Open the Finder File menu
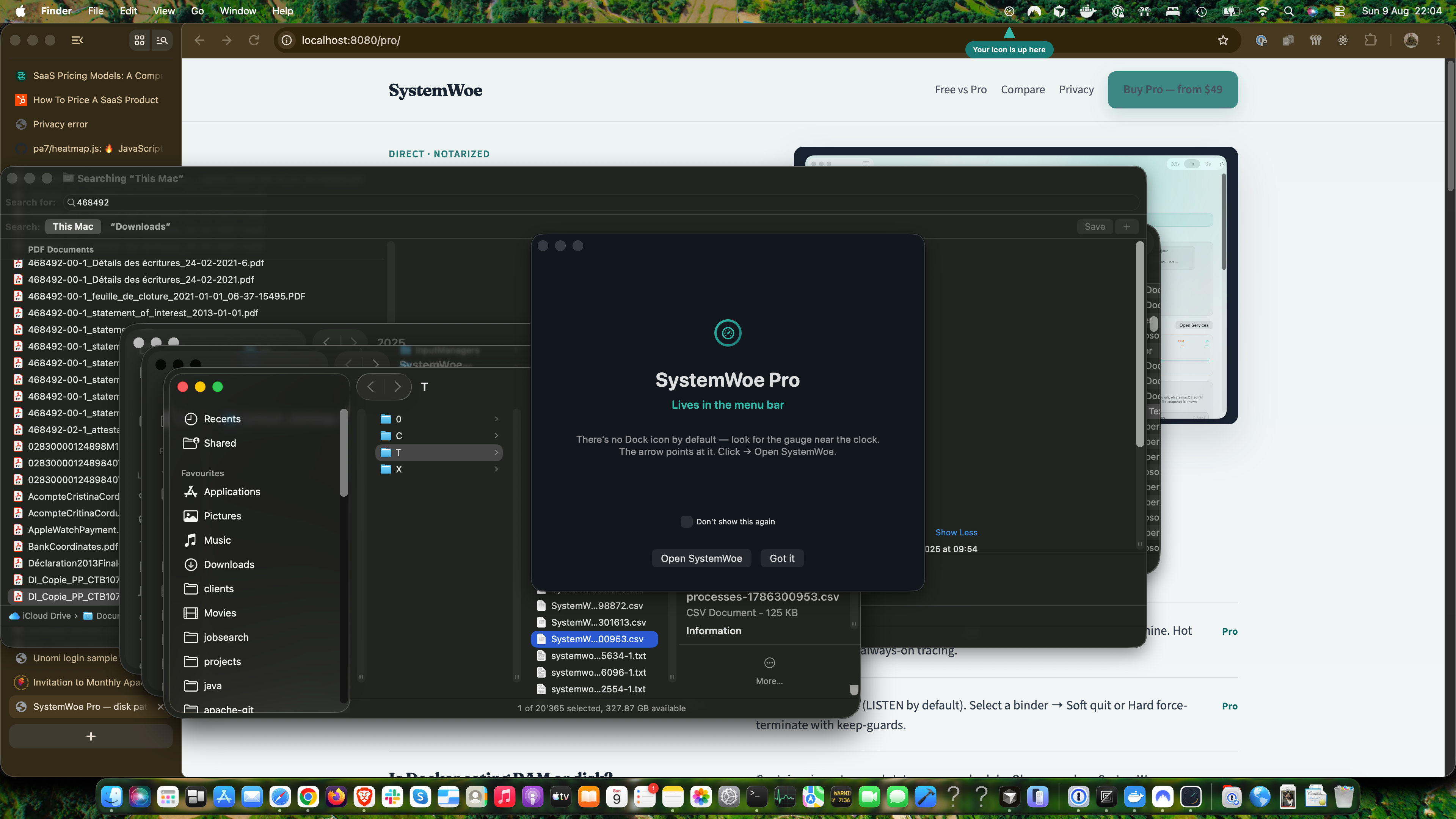Viewport: 1456px width, 819px height. pyautogui.click(x=96, y=11)
